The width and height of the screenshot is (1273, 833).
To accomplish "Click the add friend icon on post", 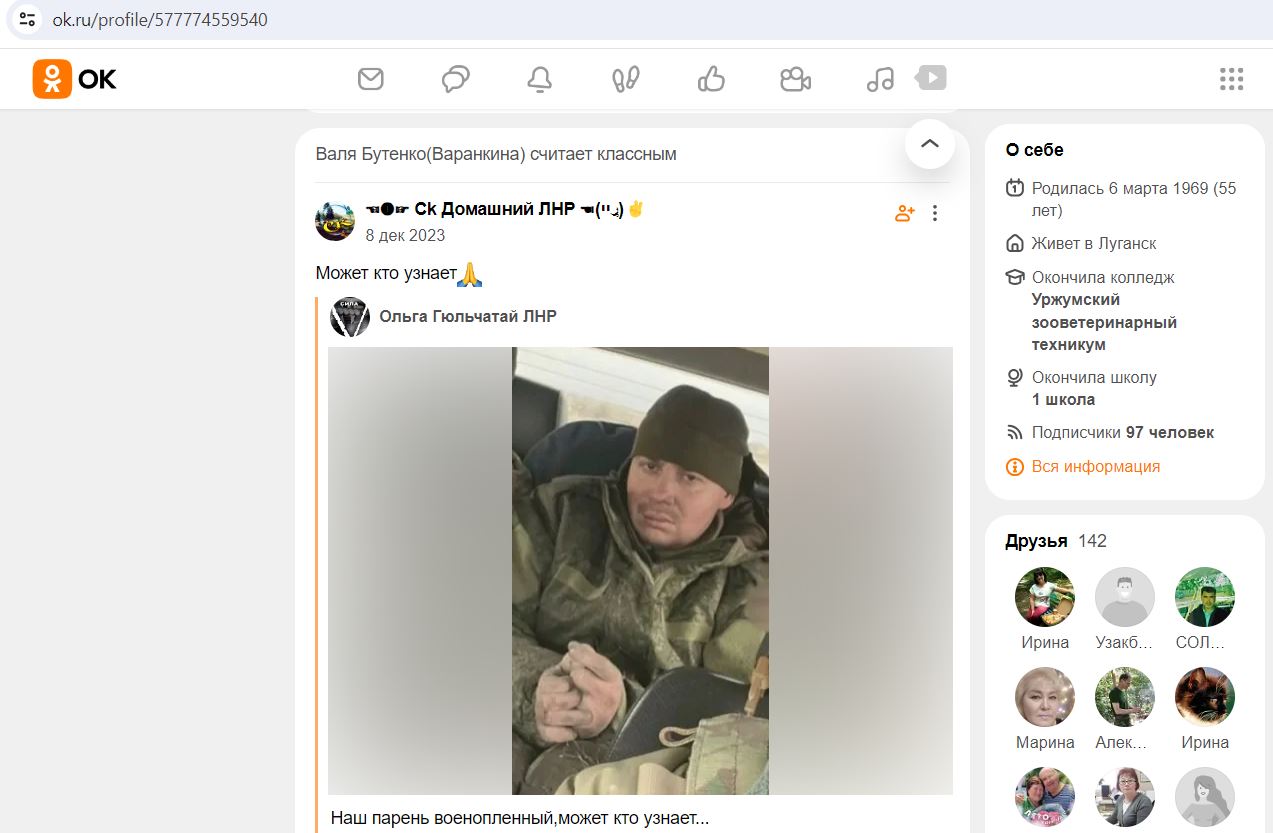I will pos(905,213).
